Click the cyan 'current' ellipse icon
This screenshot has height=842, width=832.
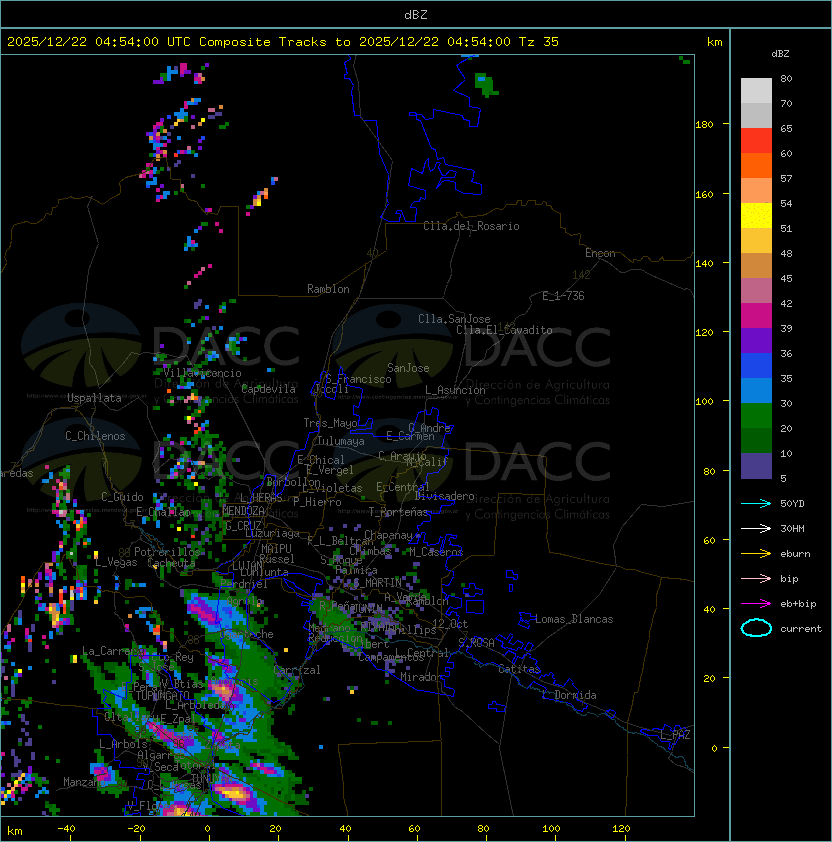tap(756, 628)
